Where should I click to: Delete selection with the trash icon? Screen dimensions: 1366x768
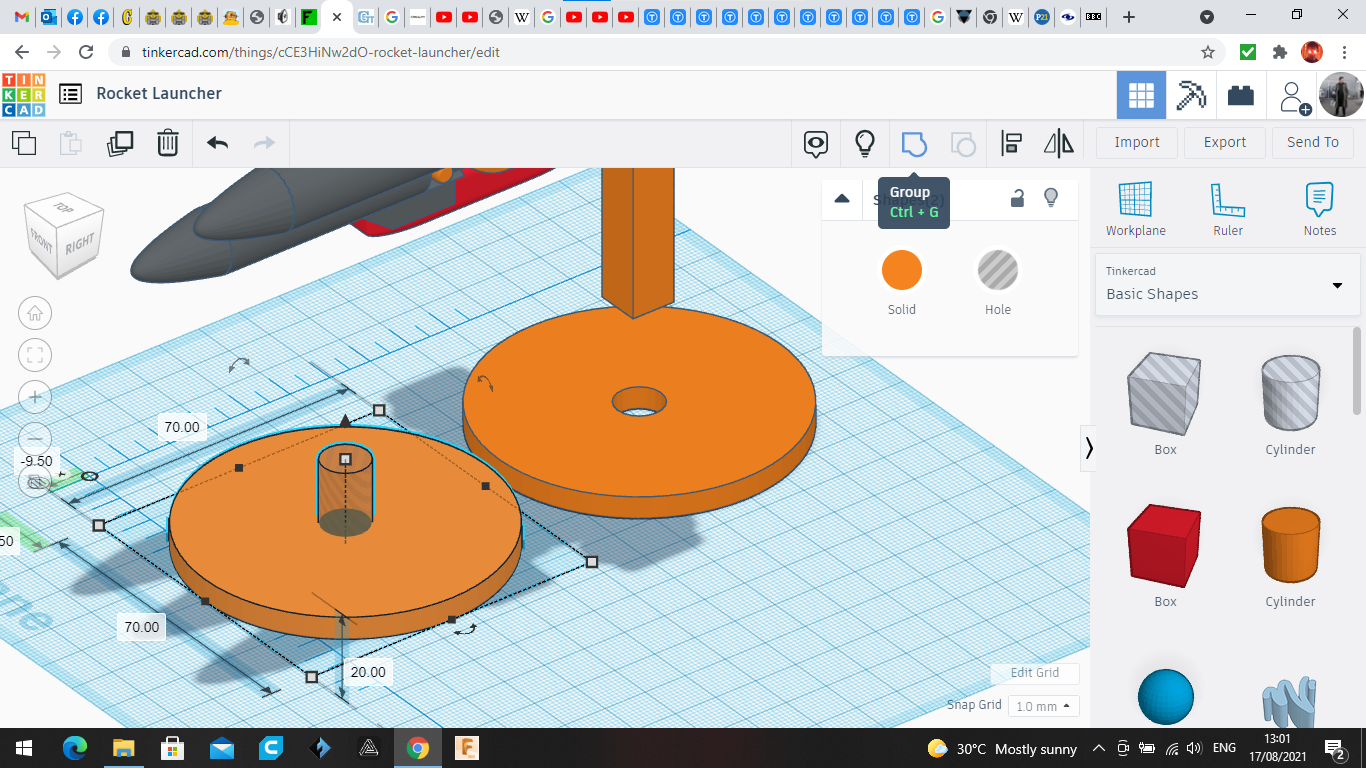[168, 143]
